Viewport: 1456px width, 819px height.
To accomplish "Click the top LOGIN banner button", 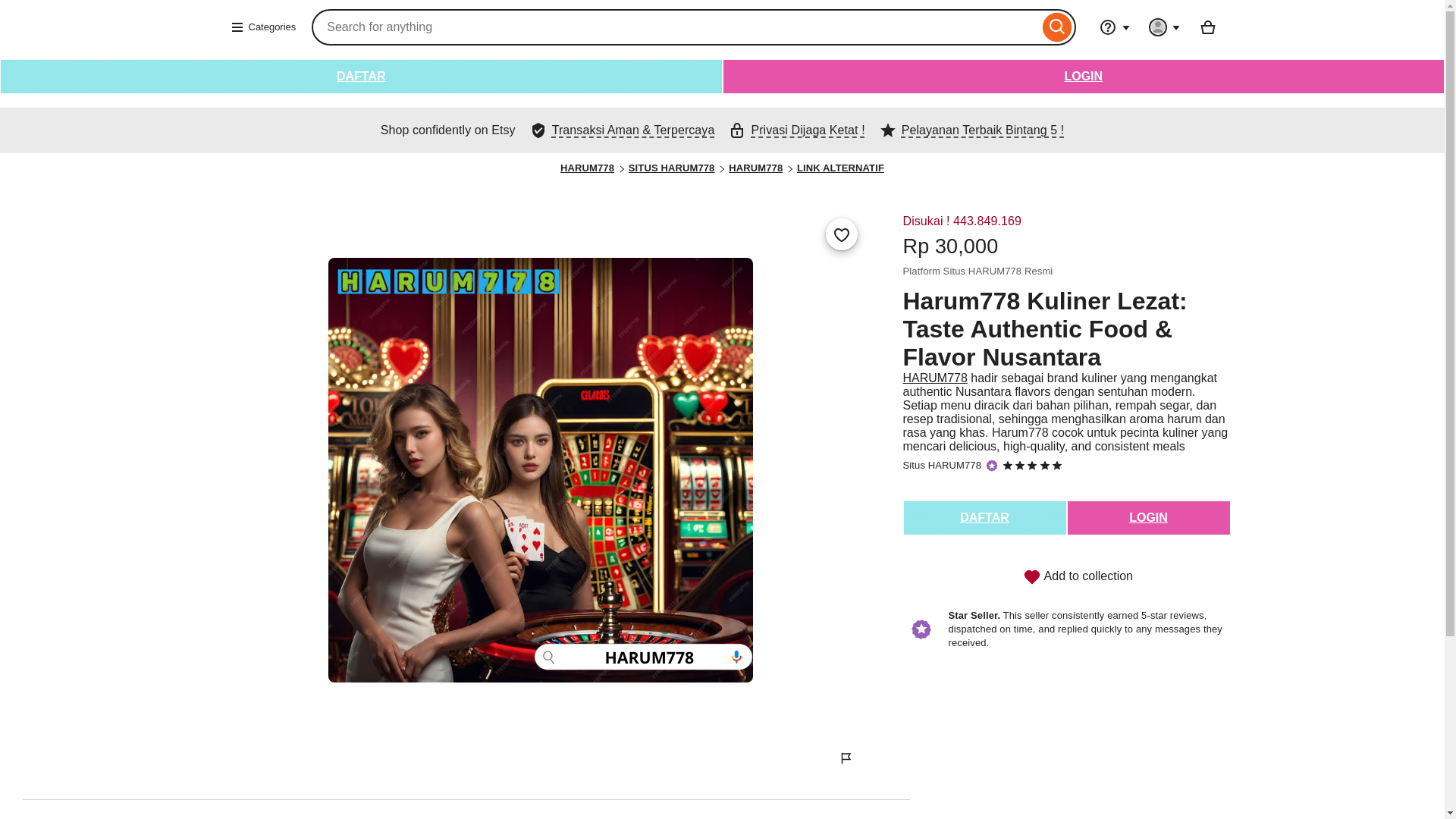I will tap(1083, 77).
